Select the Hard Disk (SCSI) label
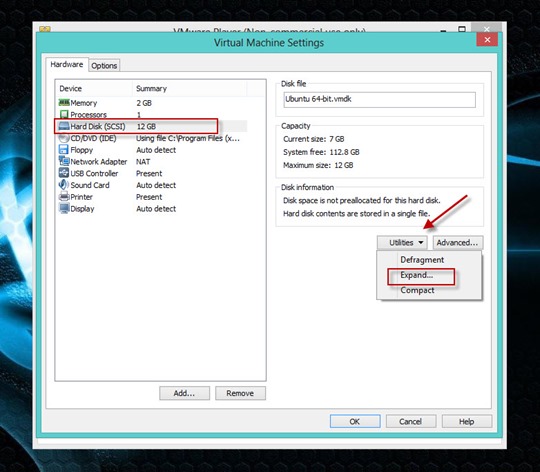This screenshot has width=540, height=472. pyautogui.click(x=98, y=126)
